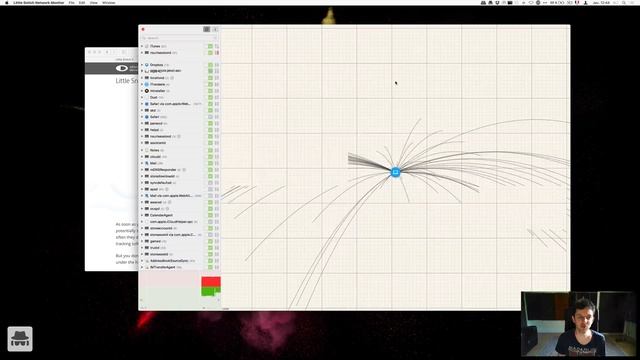The height and width of the screenshot is (360, 640).
Task: Toggle green checkbox for parsecd
Action: [x=210, y=123]
